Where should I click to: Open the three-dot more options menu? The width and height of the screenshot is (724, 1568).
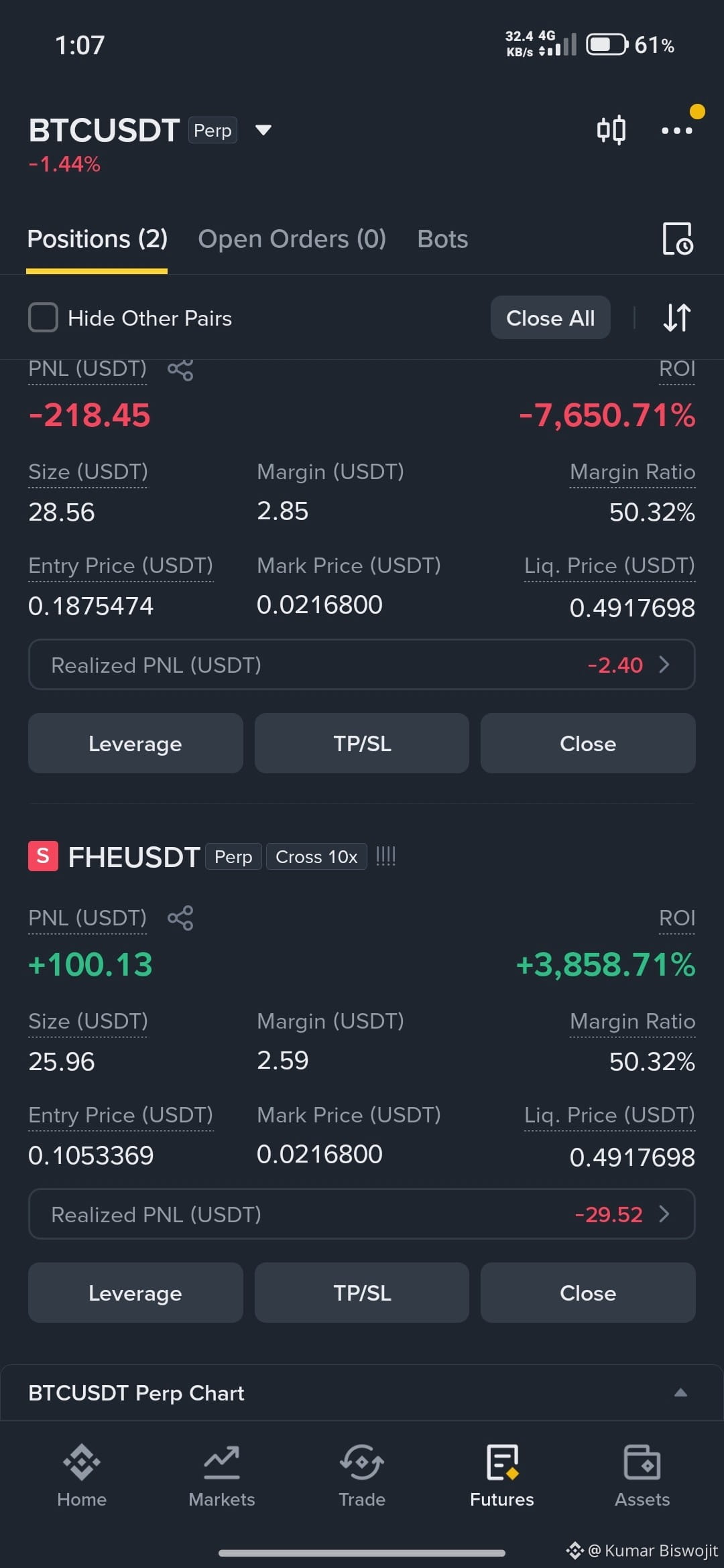677,130
